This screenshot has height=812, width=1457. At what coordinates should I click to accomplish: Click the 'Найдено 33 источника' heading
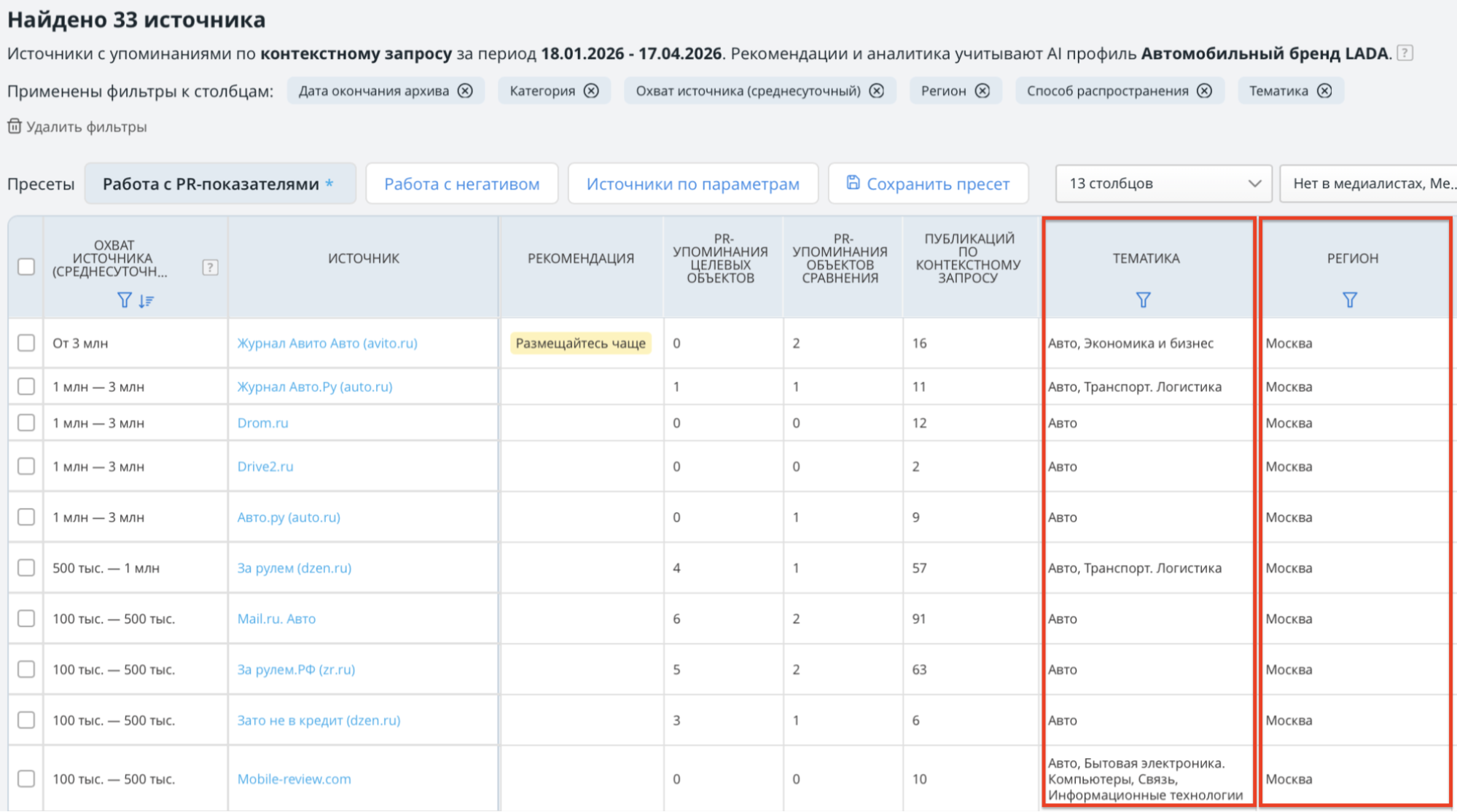[x=136, y=20]
